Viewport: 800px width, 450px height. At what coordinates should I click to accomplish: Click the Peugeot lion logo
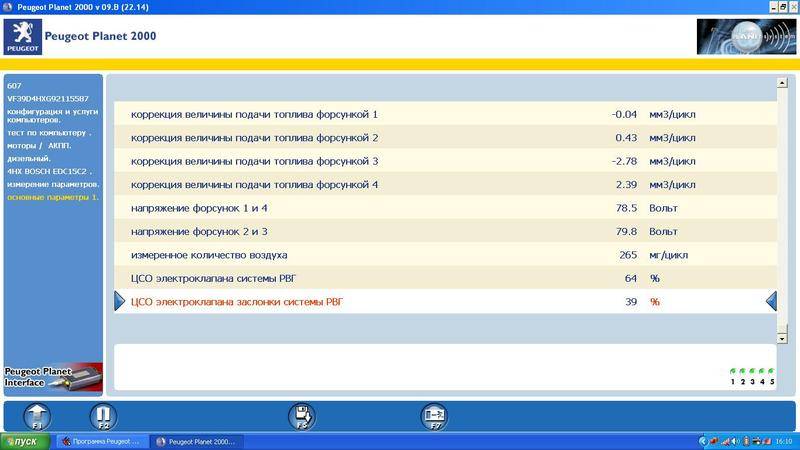tap(22, 37)
